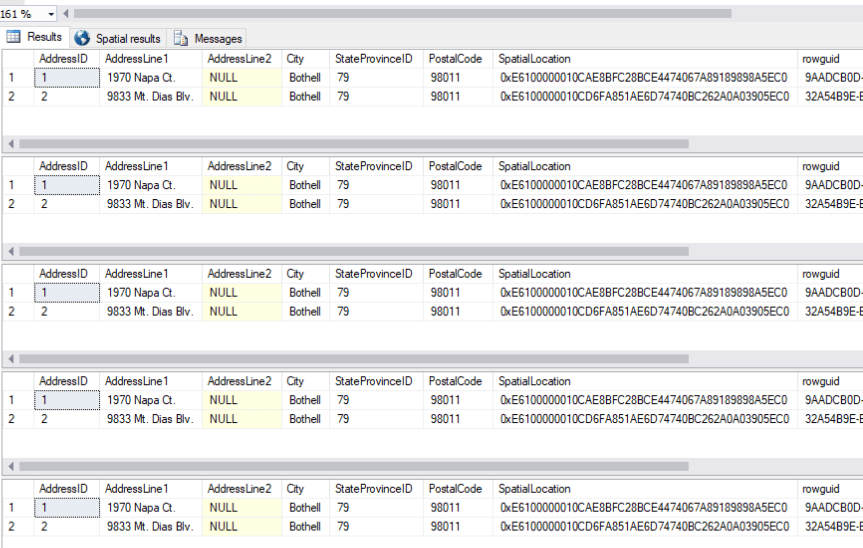The height and width of the screenshot is (548, 863).
Task: Select row 2 via its row number in the third grid
Action: [x=12, y=311]
